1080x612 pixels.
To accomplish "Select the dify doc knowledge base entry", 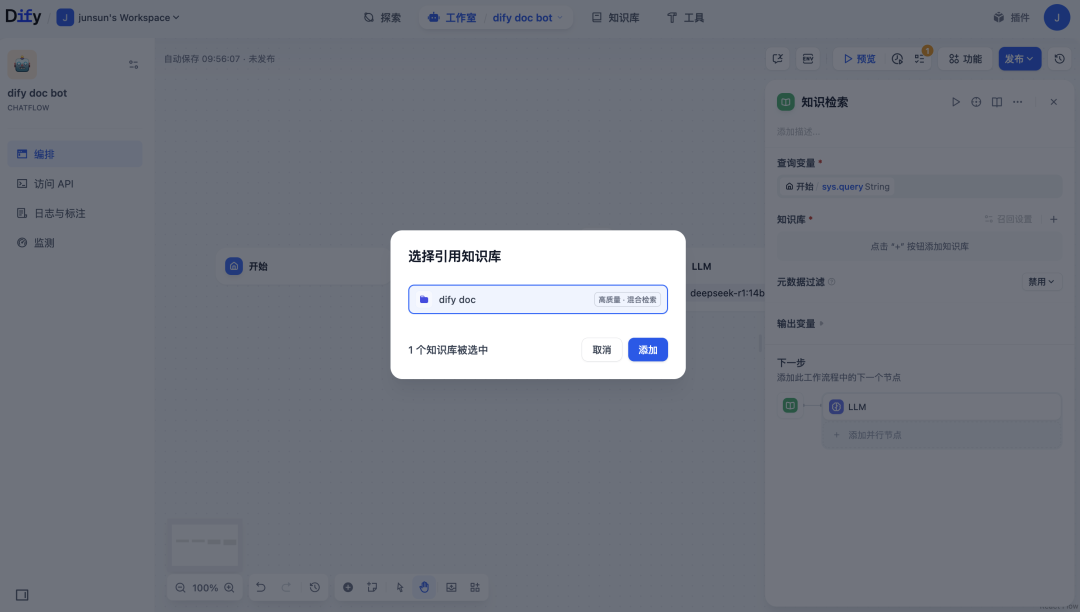I will point(537,299).
